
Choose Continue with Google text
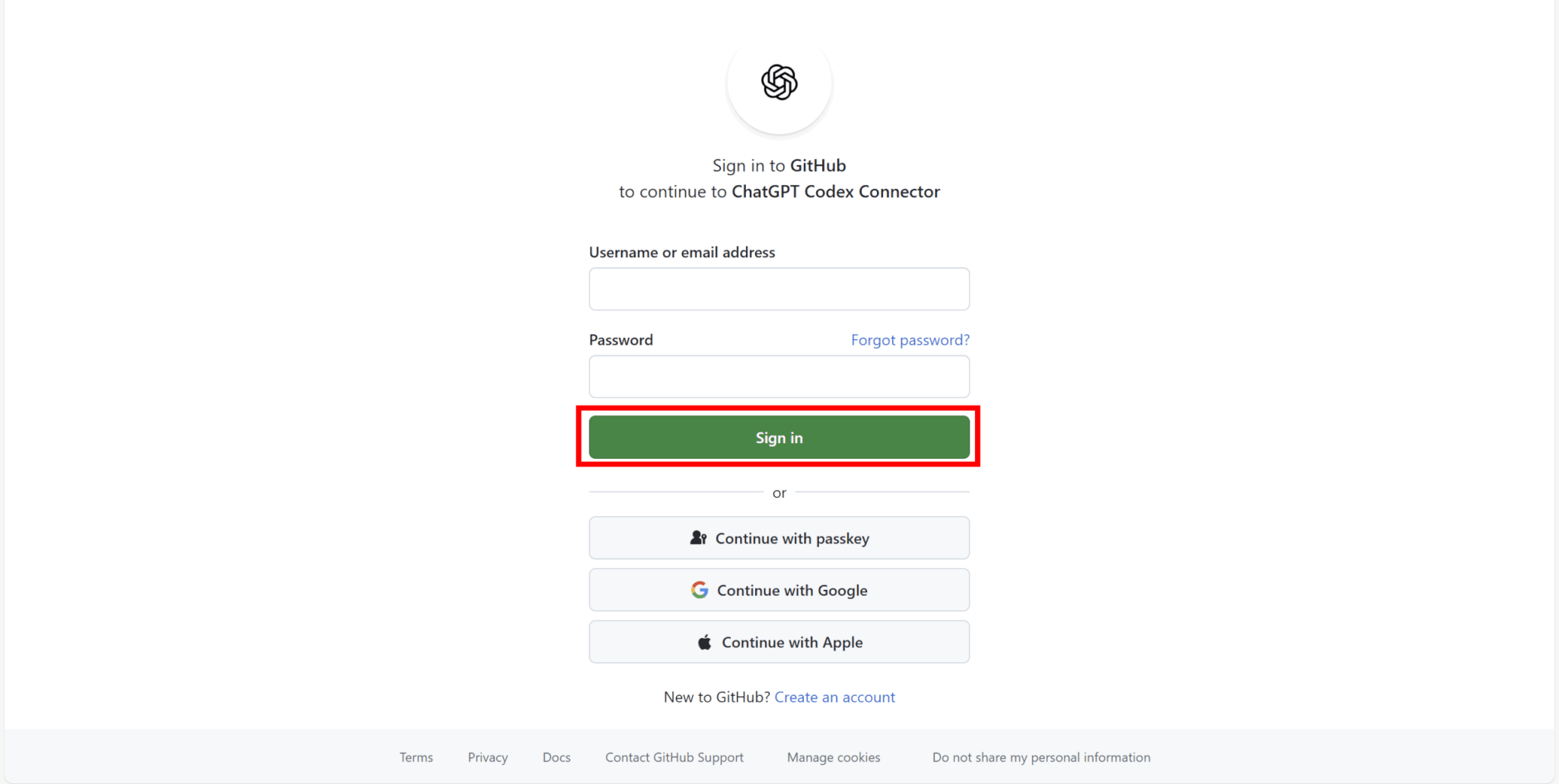(x=792, y=591)
